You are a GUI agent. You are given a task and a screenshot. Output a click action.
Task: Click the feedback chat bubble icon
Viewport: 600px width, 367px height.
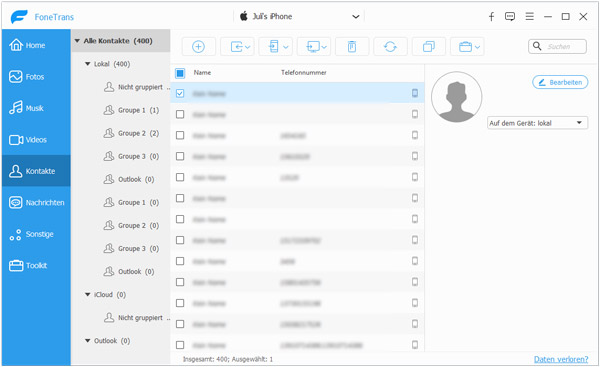coord(510,16)
